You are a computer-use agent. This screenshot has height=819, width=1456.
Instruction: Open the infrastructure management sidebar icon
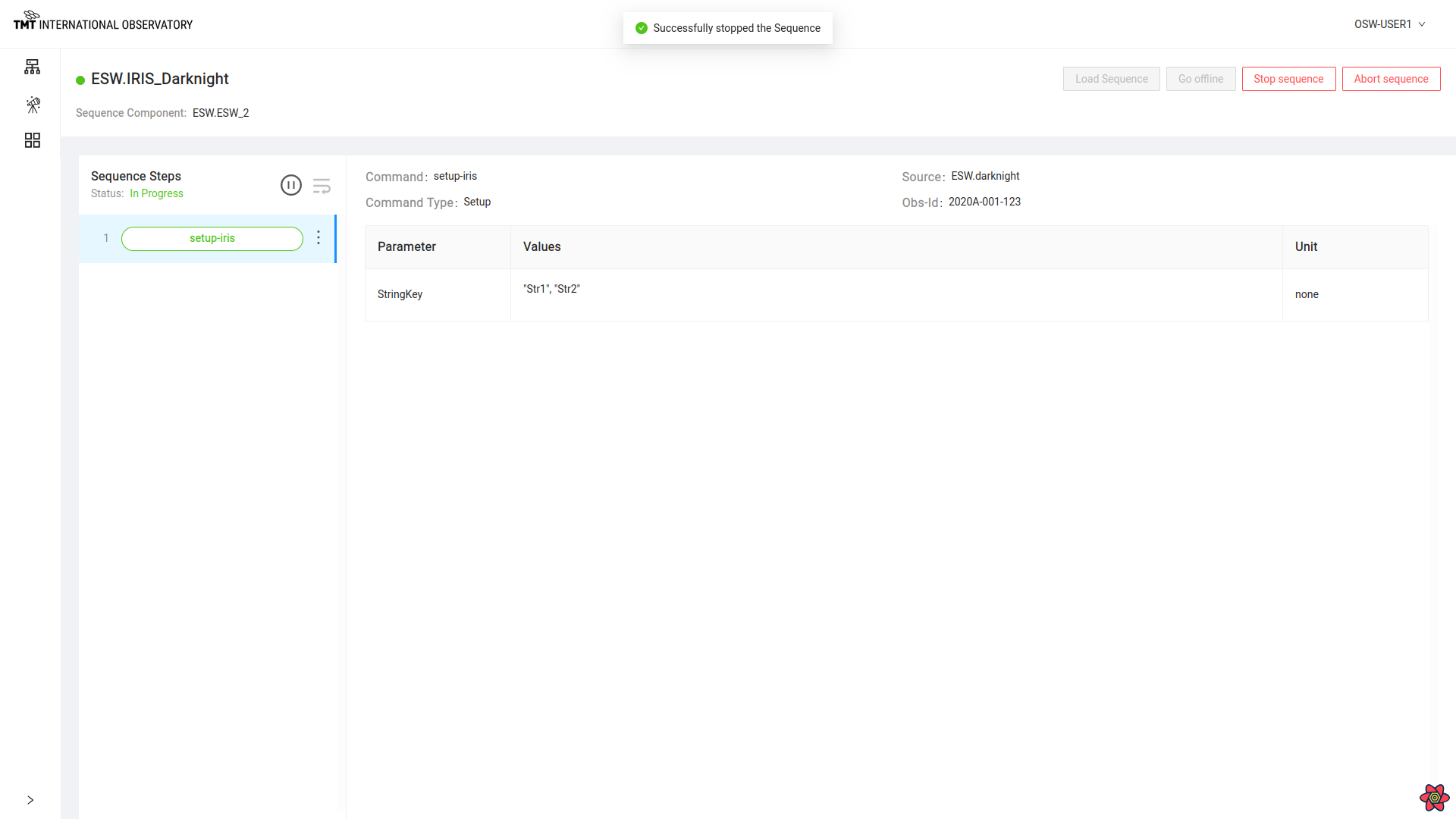pyautogui.click(x=32, y=67)
